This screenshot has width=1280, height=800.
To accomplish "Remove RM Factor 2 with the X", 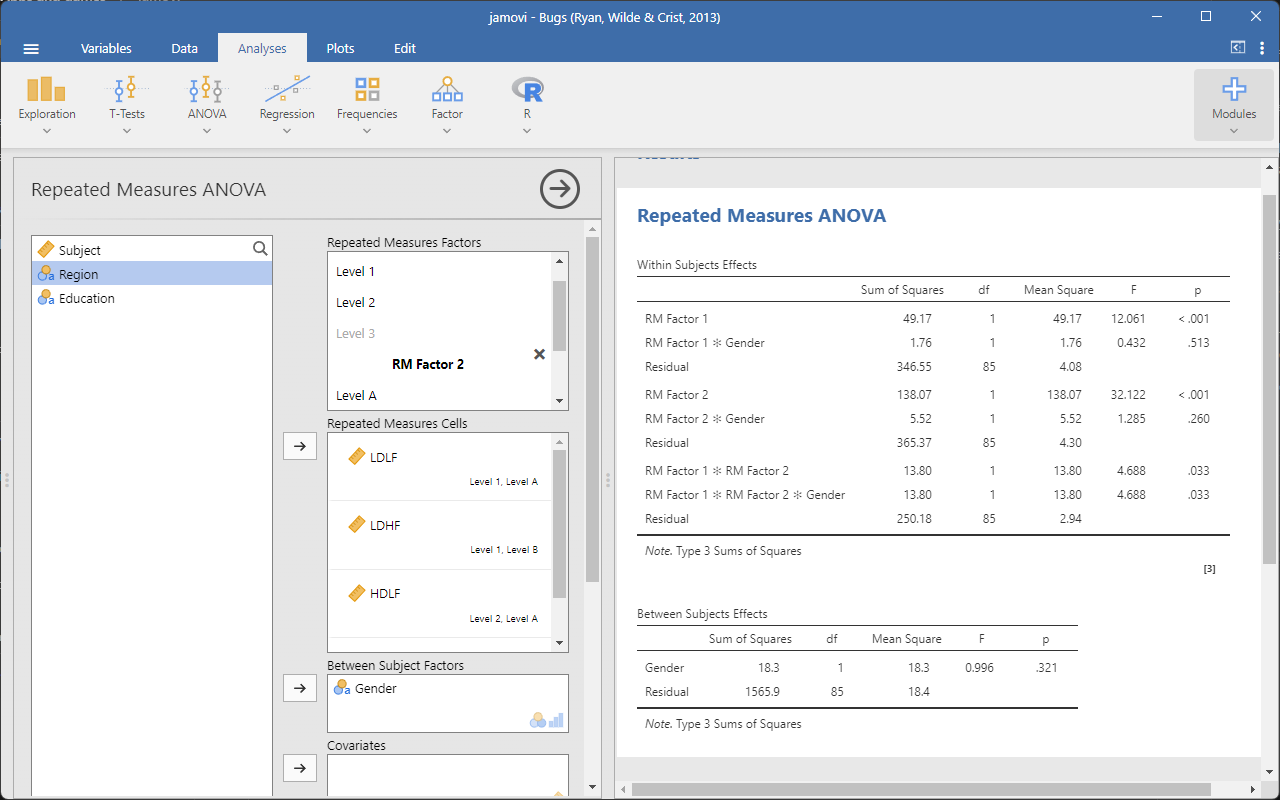I will (539, 354).
